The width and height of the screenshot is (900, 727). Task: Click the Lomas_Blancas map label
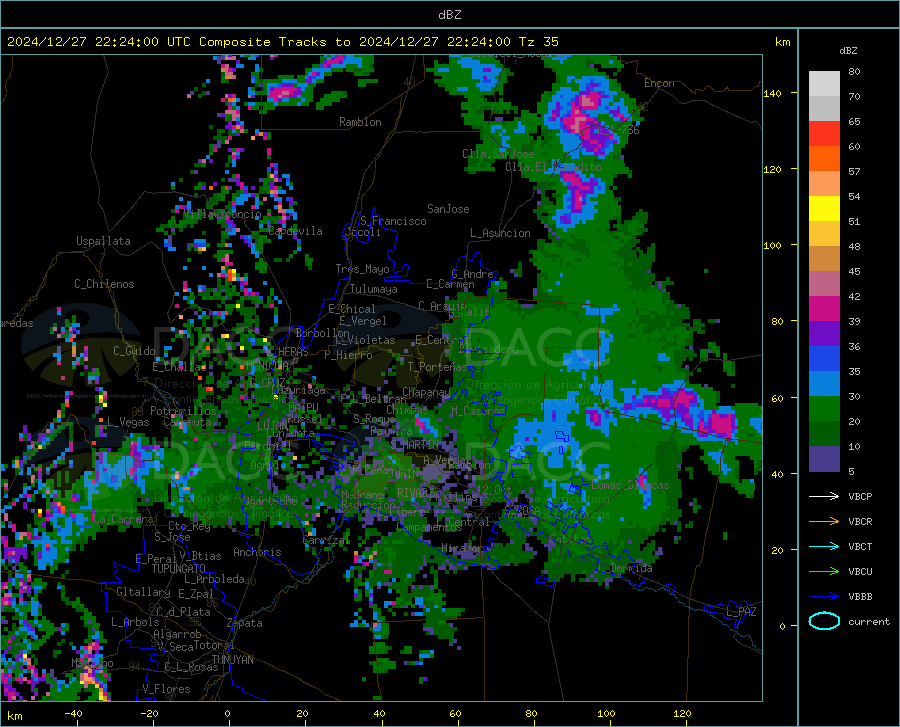pyautogui.click(x=630, y=485)
